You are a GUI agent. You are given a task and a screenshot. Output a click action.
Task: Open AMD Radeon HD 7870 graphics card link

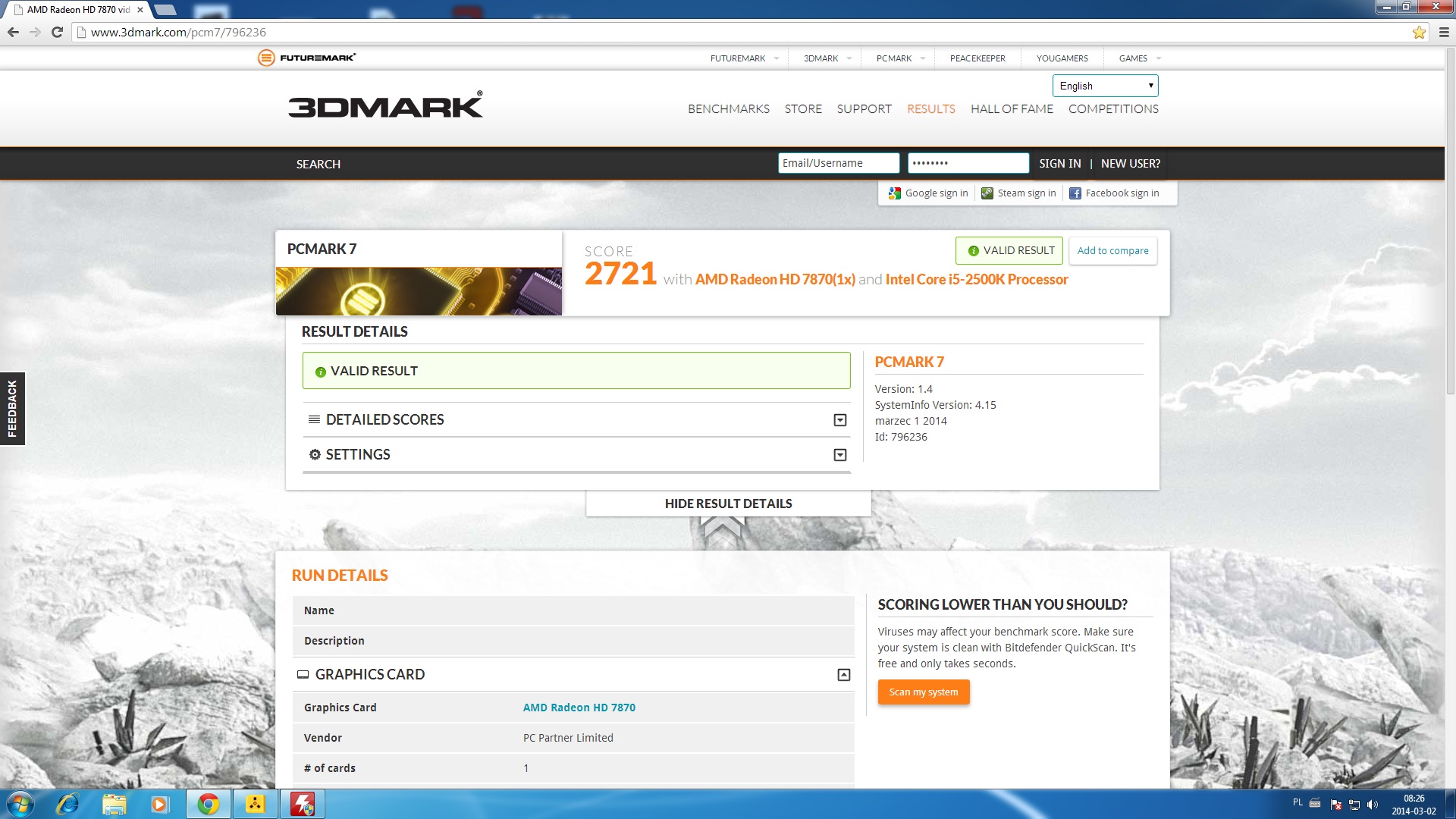[x=579, y=708]
